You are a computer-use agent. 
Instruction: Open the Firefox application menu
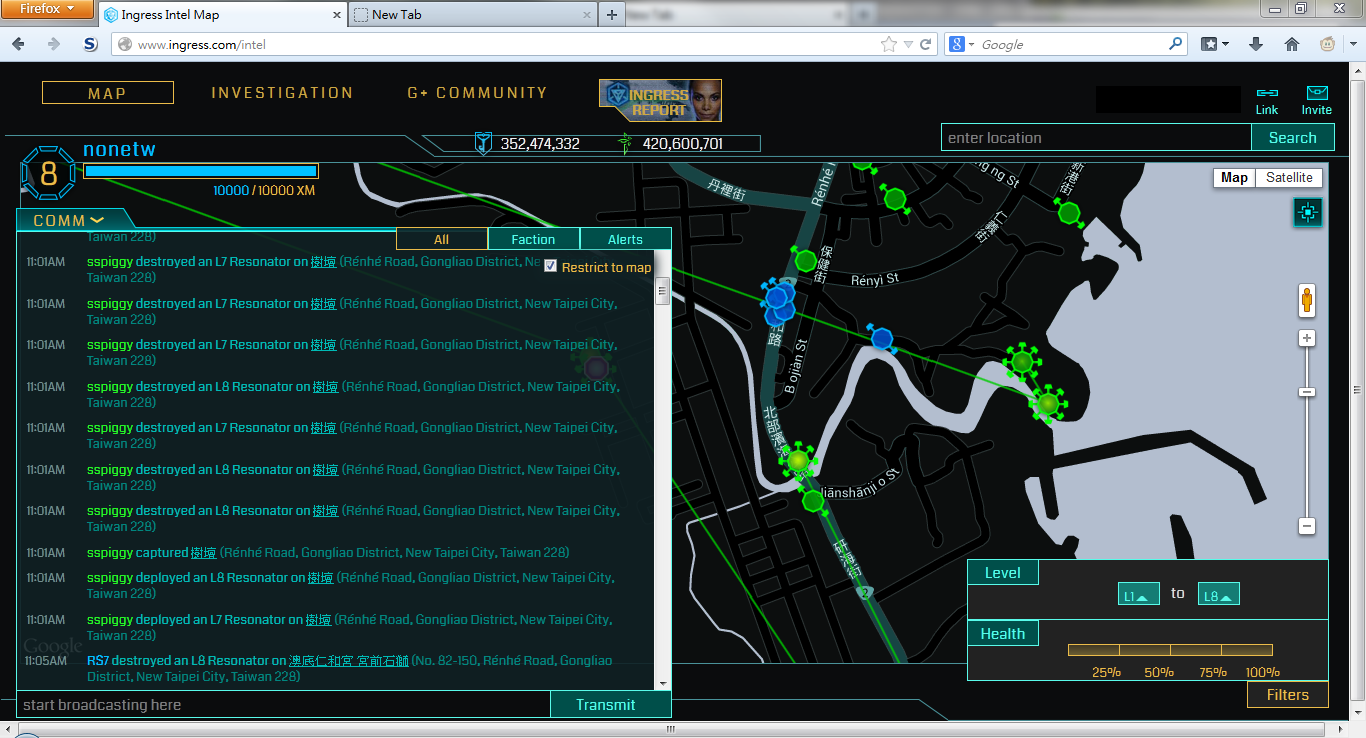click(48, 10)
